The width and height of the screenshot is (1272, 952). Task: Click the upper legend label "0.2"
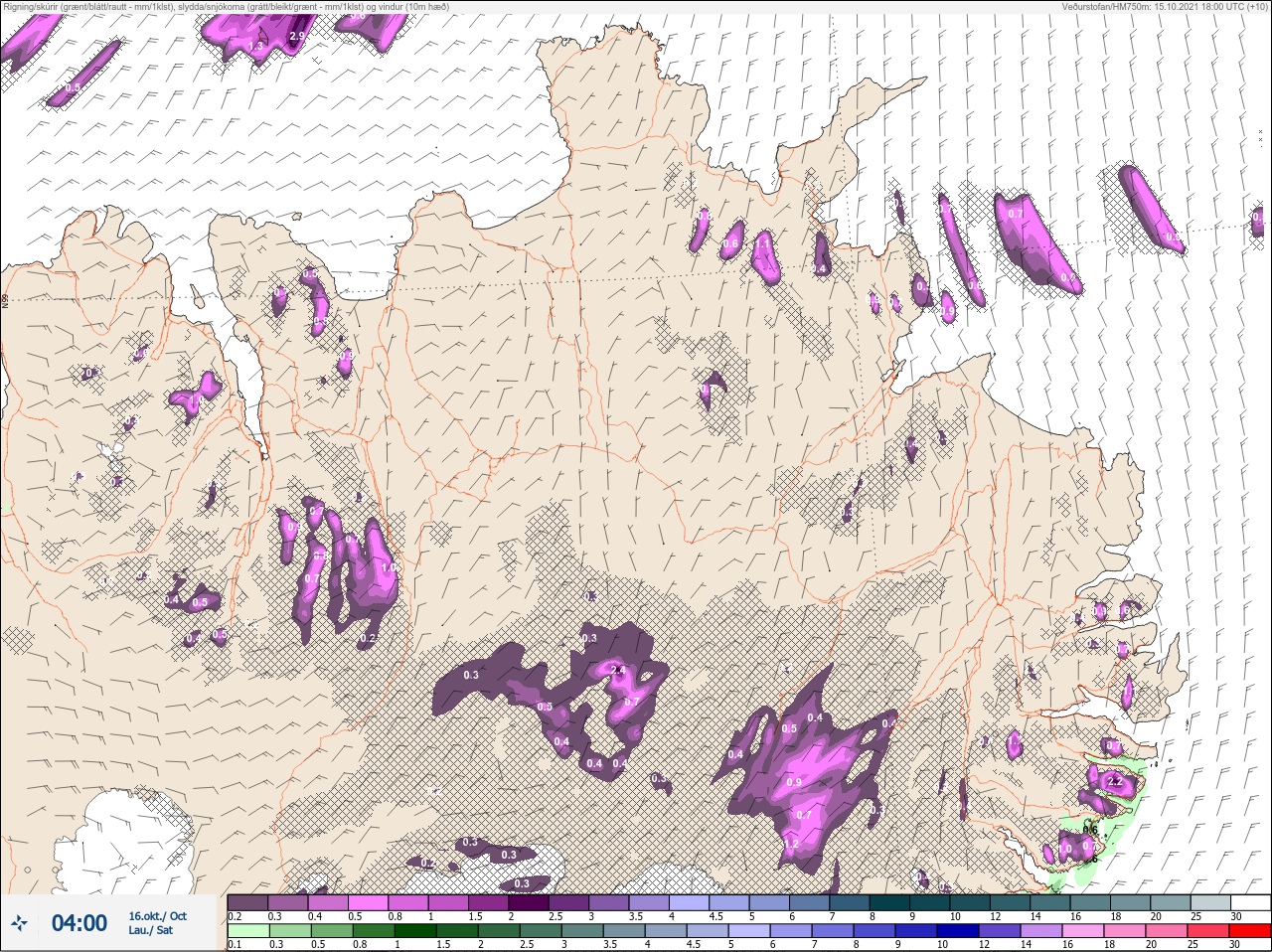[235, 916]
